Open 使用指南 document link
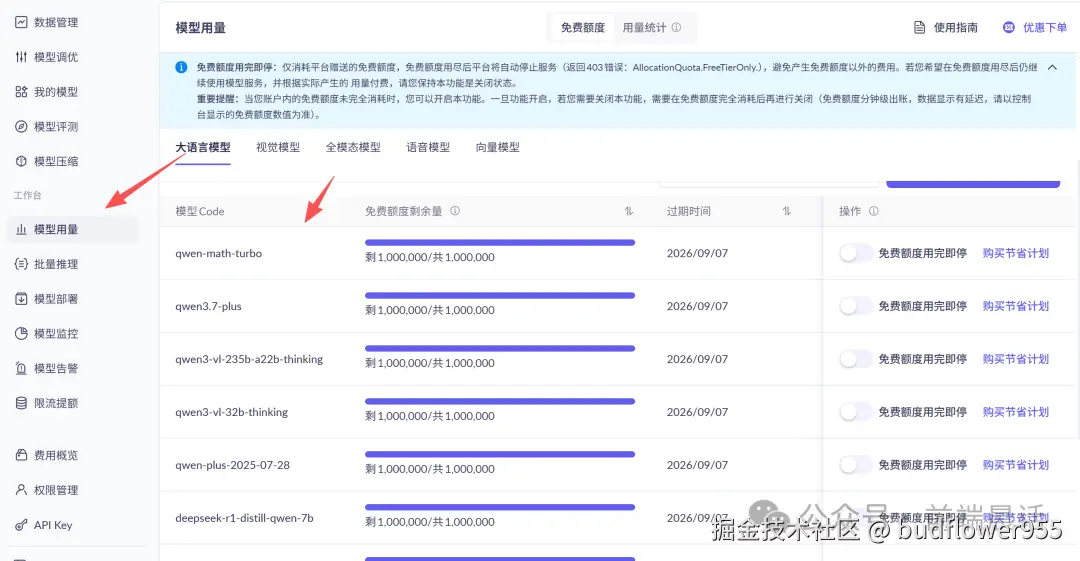Image resolution: width=1080 pixels, height=561 pixels. tap(946, 28)
